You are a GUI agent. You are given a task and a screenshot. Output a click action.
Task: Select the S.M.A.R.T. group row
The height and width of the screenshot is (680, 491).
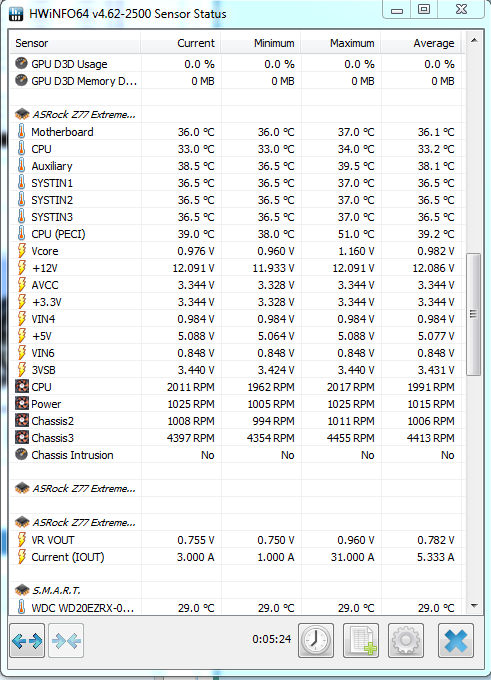click(x=237, y=590)
